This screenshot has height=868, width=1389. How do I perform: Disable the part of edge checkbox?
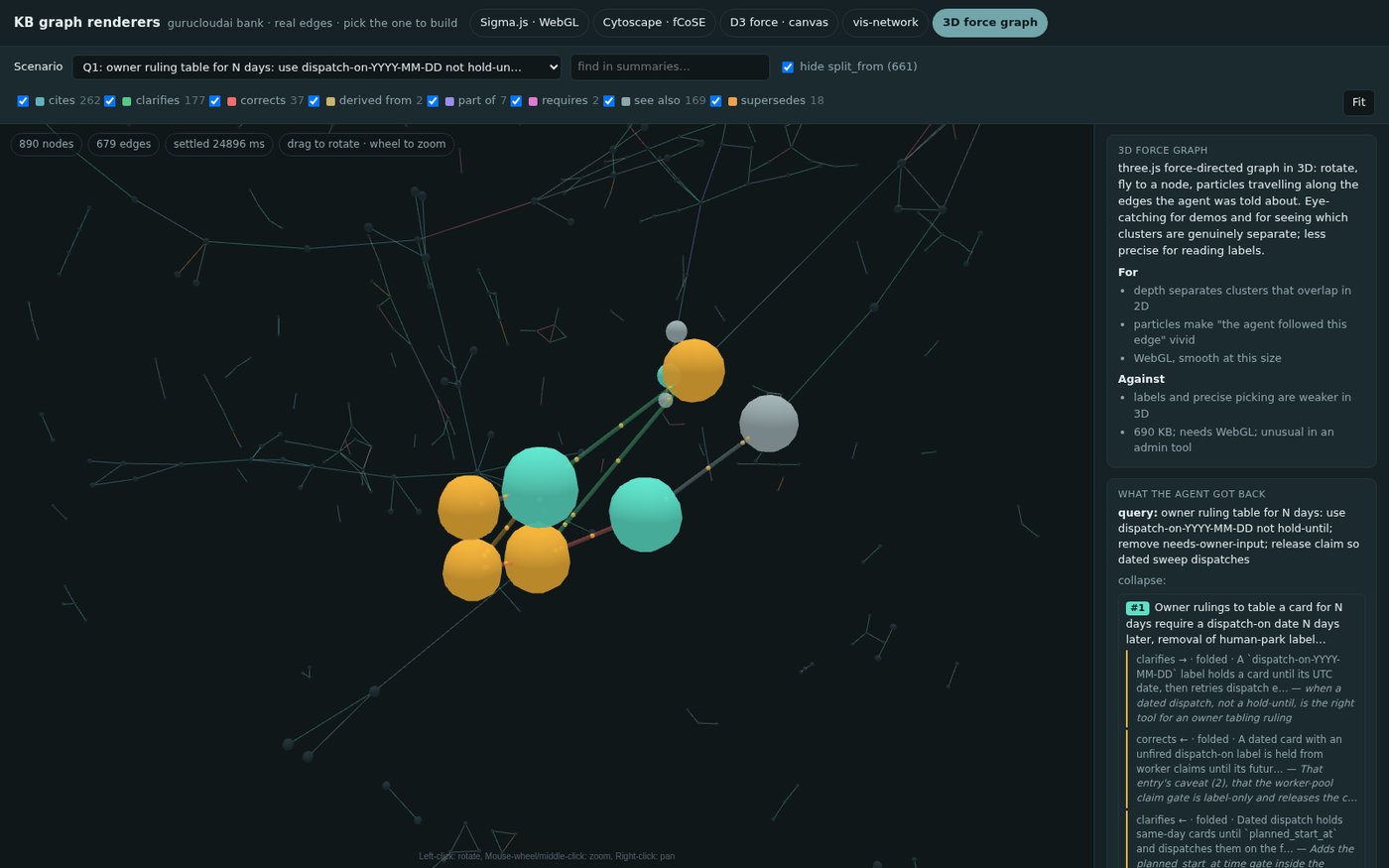[433, 101]
